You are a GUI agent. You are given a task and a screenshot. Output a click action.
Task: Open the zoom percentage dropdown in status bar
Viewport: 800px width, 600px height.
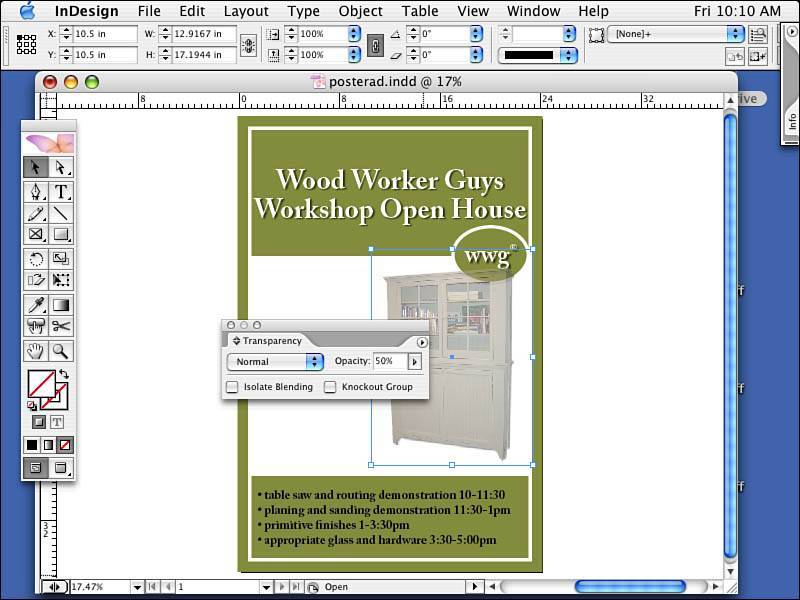(x=137, y=587)
